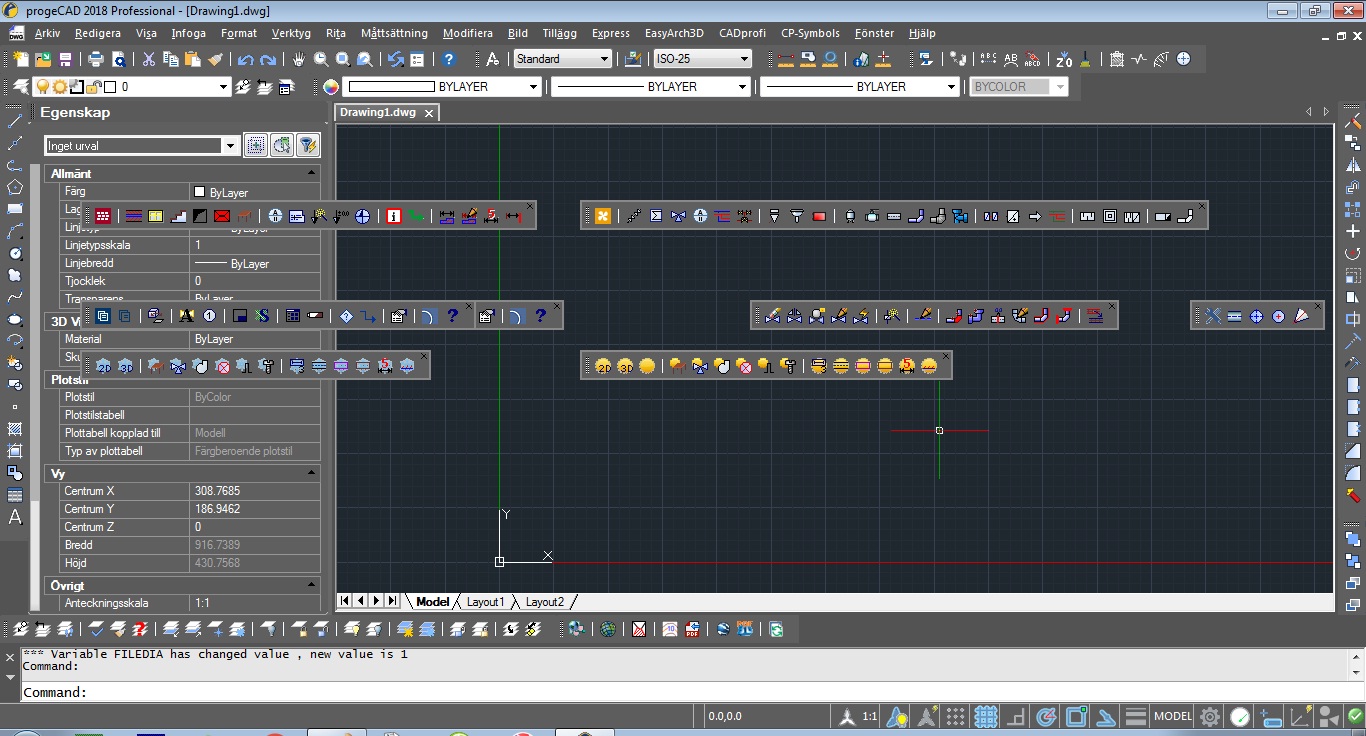1366x736 pixels.
Task: Click the Färg ByLayer color swatch
Action: (x=199, y=192)
